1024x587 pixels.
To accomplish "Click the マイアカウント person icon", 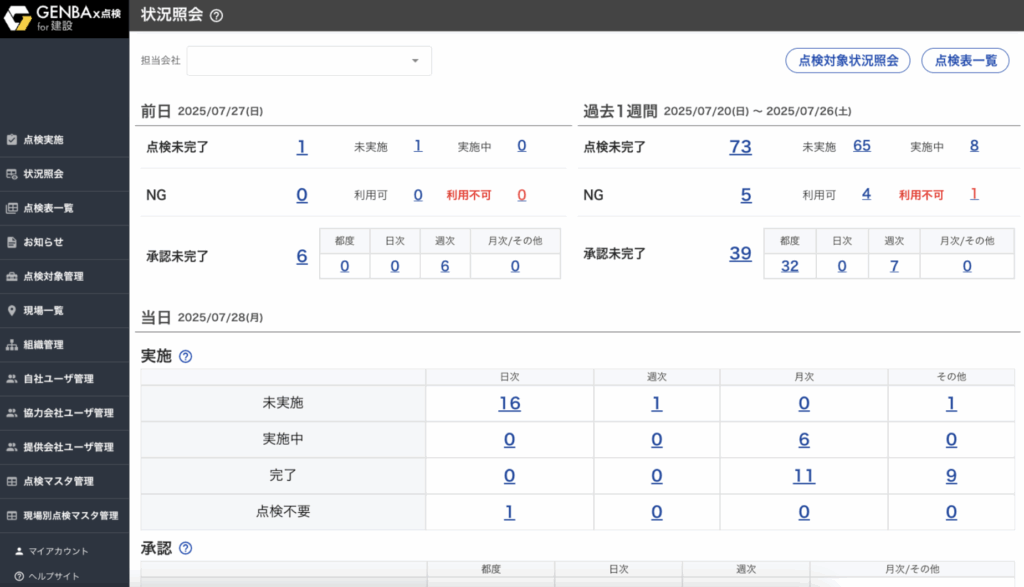I will (x=19, y=551).
